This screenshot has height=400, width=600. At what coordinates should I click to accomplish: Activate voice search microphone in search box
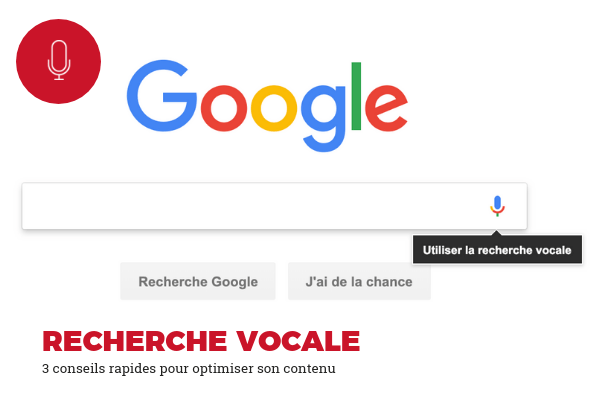(x=497, y=206)
